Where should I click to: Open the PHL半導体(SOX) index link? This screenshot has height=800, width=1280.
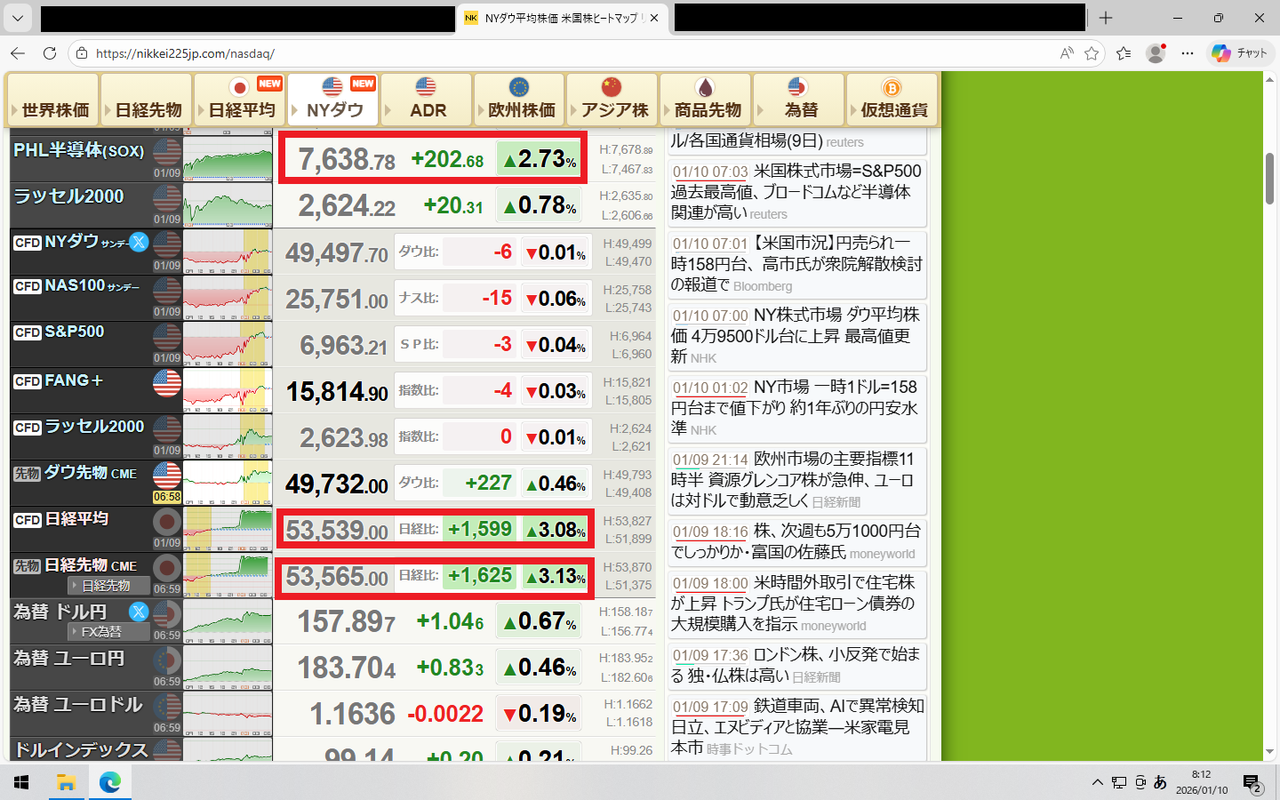coord(79,151)
